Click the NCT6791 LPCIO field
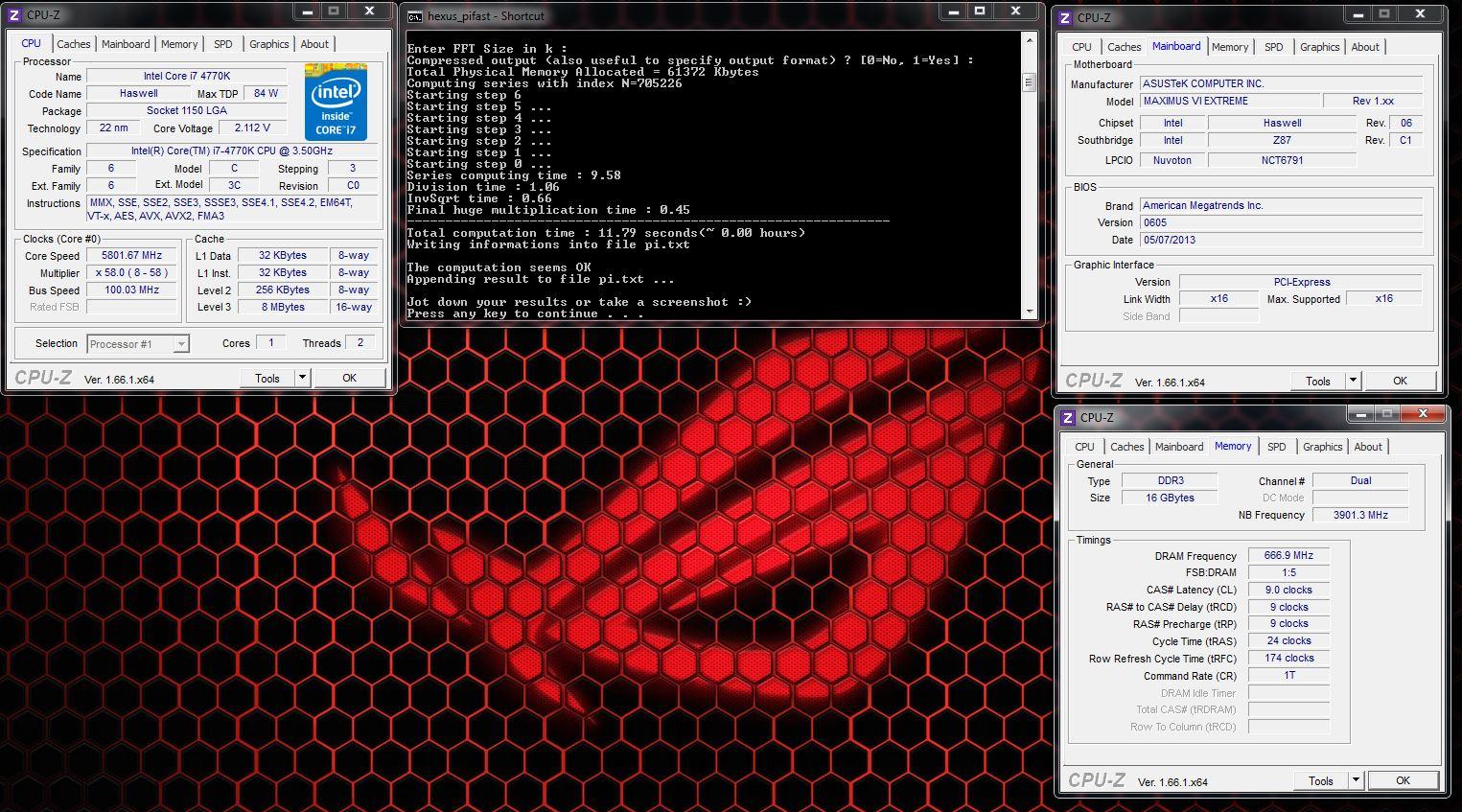1462x812 pixels. tap(1282, 161)
